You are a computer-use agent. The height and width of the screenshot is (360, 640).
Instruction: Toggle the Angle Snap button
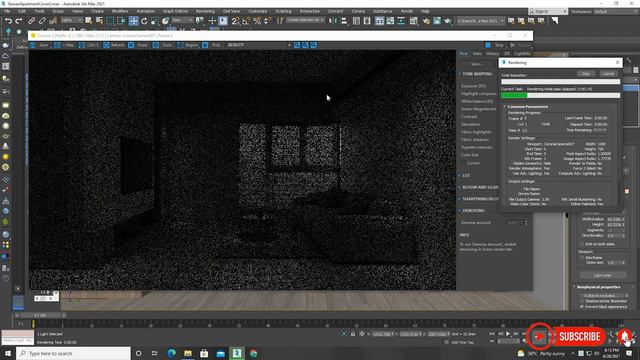point(246,20)
